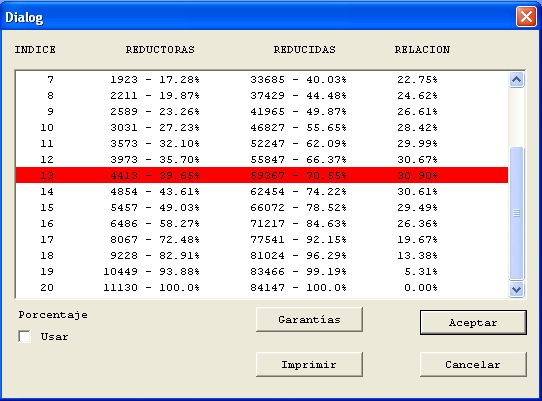Select row index 16 in the list
Screen dimensions: 542x401
tap(262, 223)
